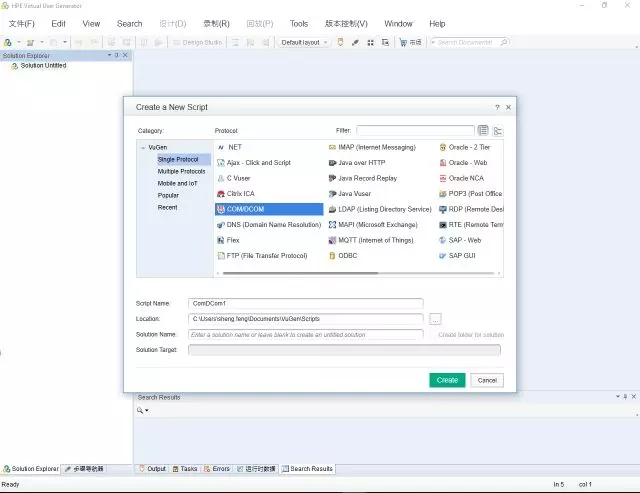Choose FTP (File Transfer Protocol)
The width and height of the screenshot is (640, 493).
point(262,256)
